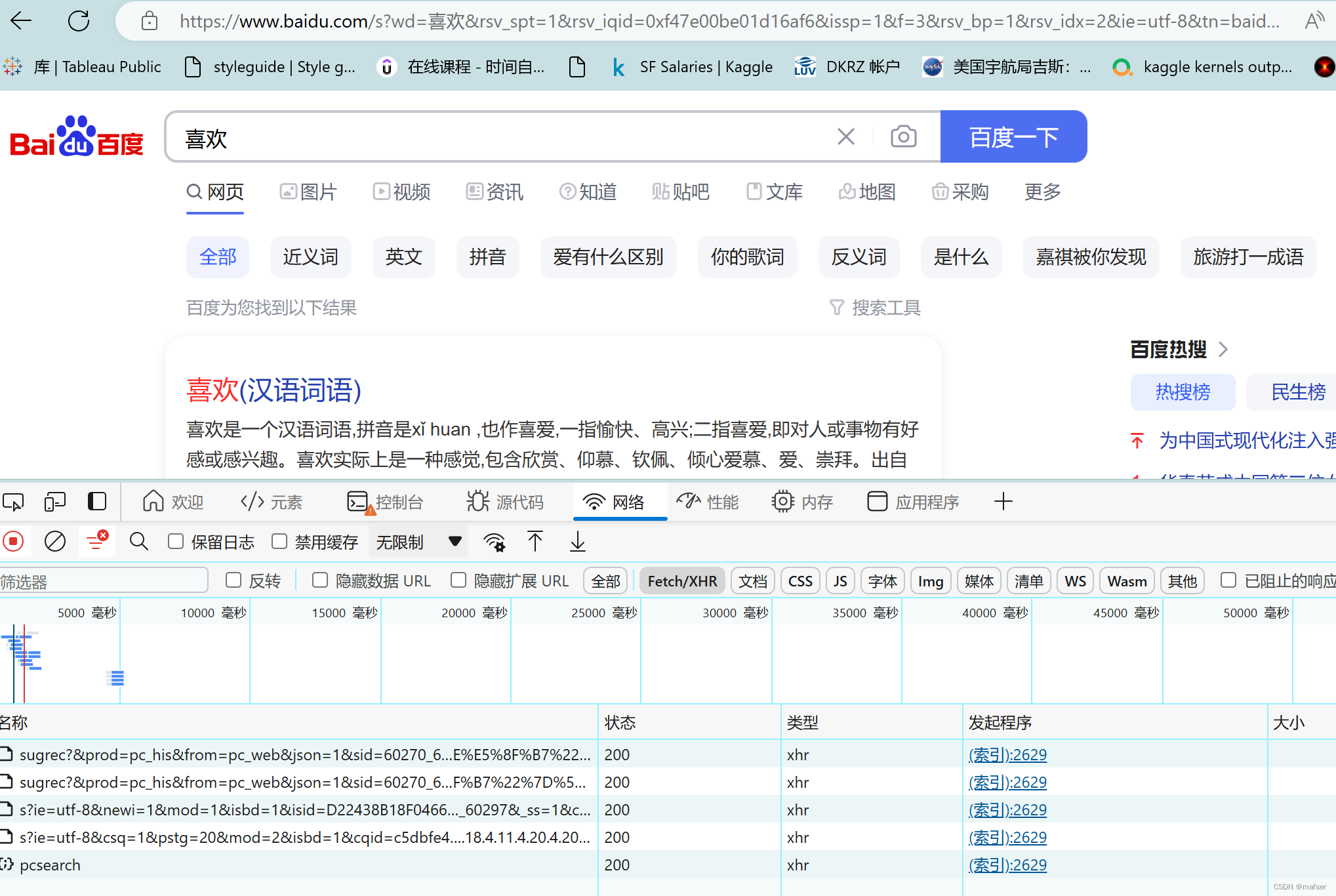Open the styleguide bookmark

(x=270, y=67)
